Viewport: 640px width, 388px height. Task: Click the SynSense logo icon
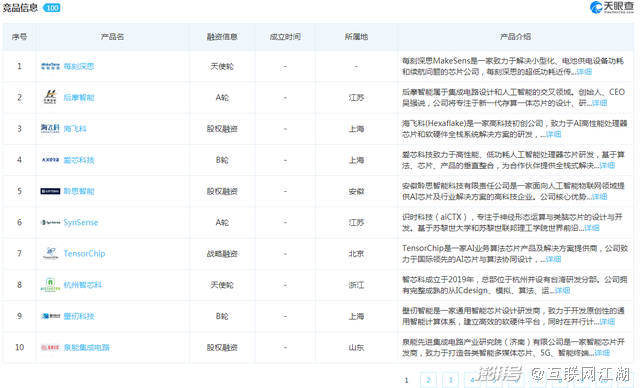[x=50, y=222]
